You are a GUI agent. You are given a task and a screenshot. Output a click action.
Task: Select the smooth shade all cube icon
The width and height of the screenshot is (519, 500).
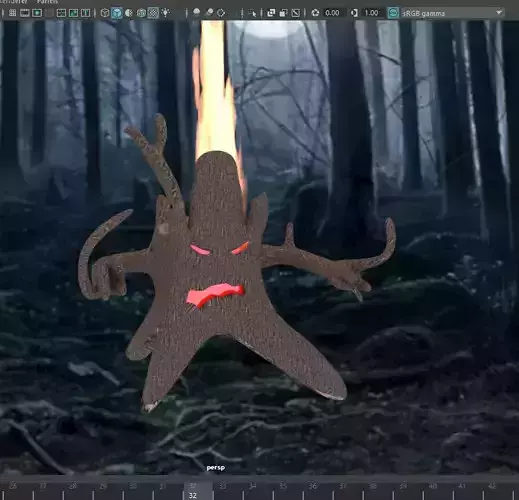pos(117,13)
